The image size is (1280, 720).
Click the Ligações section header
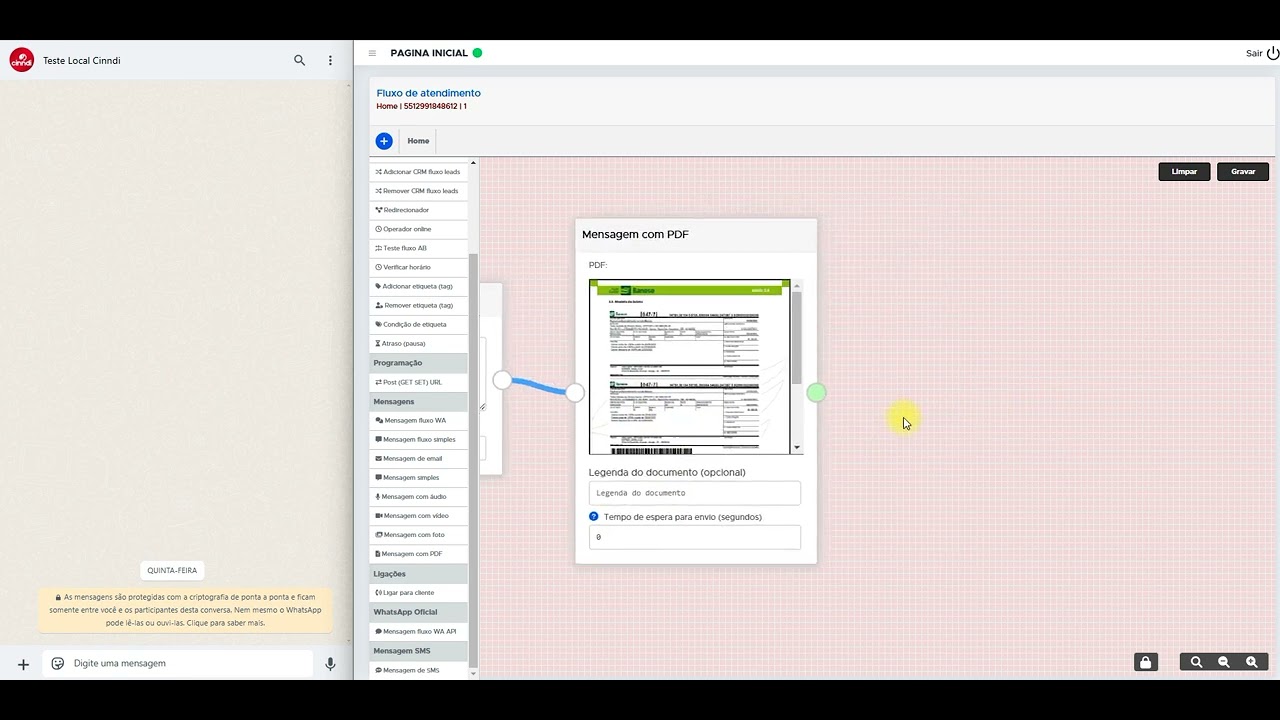point(418,573)
